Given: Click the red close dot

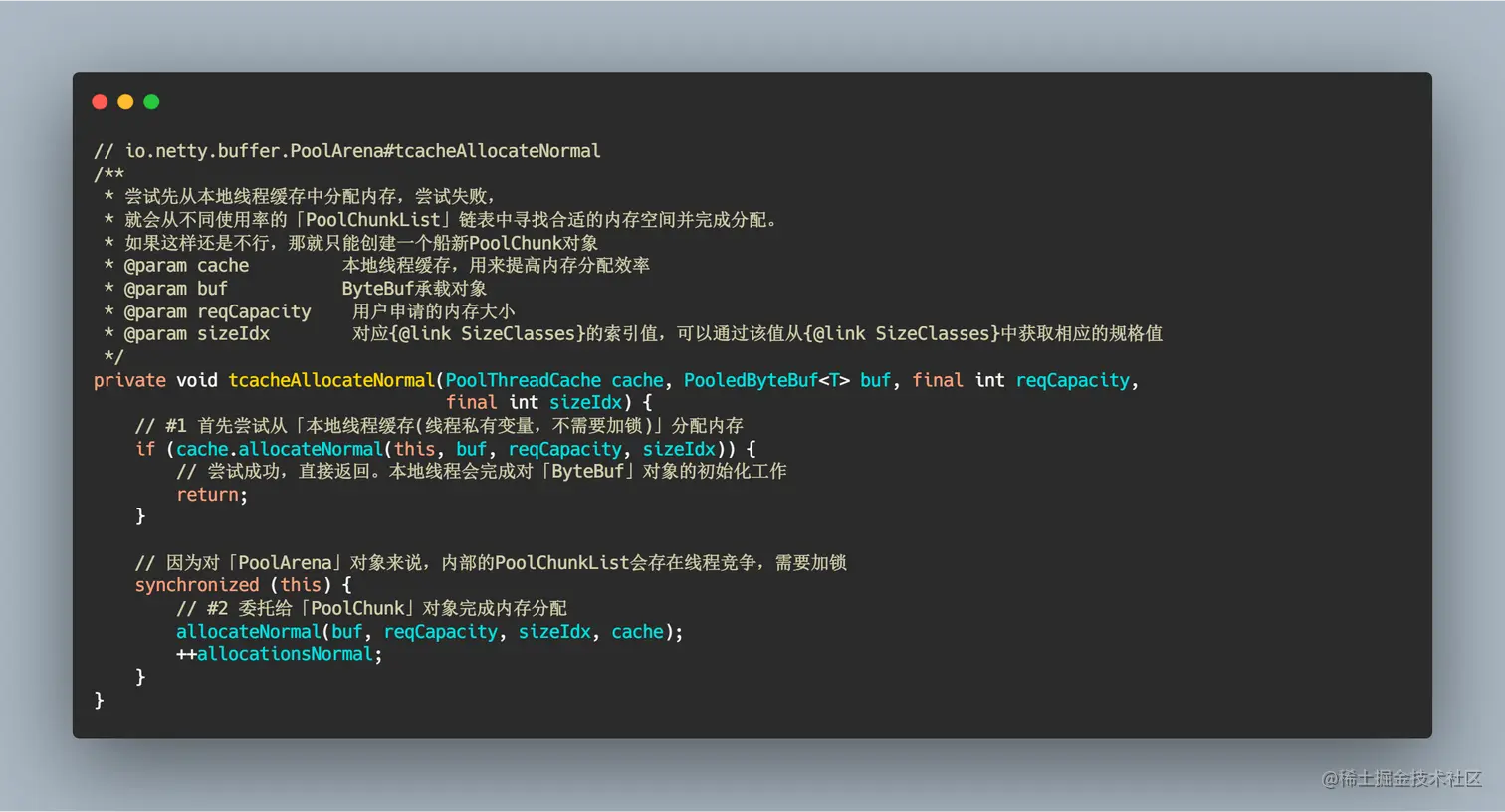Looking at the screenshot, I should 100,101.
